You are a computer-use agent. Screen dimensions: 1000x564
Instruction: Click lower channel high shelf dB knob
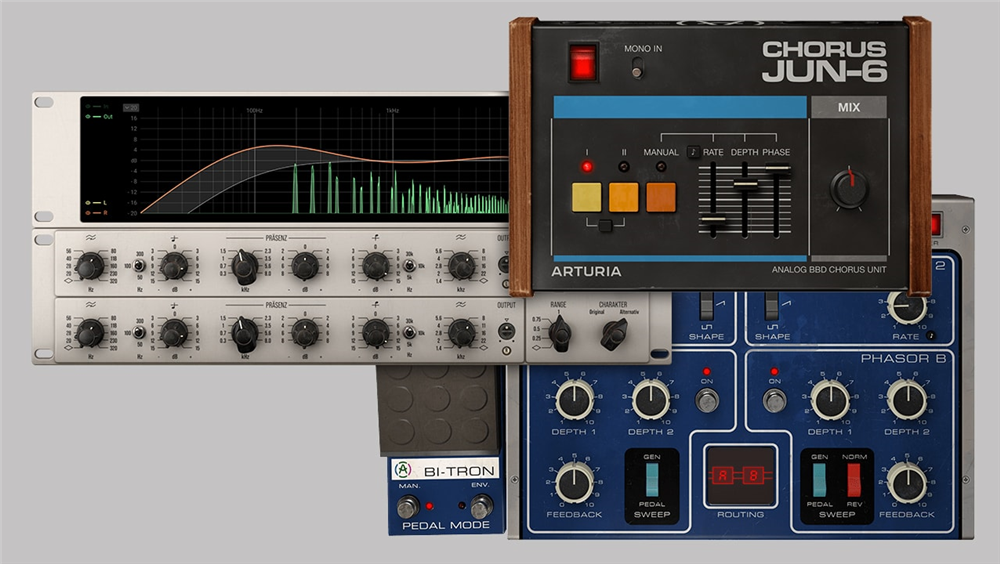376,333
